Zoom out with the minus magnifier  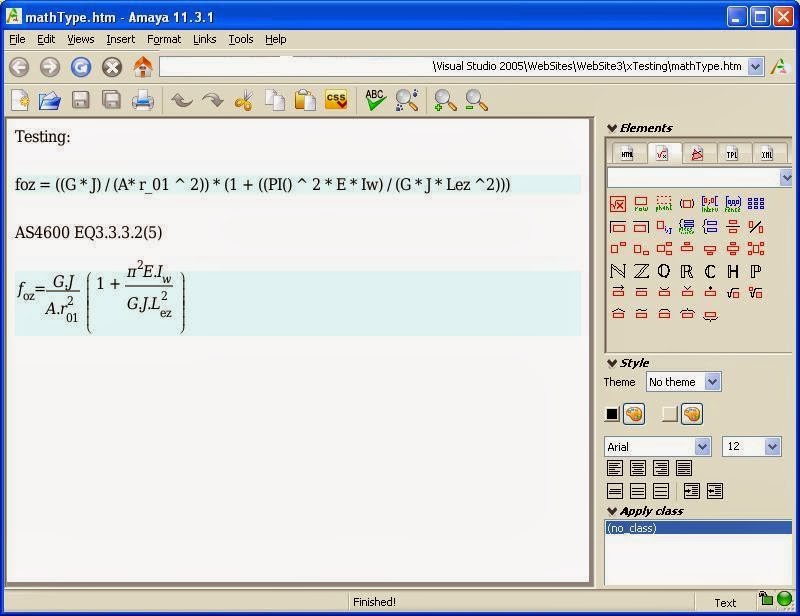pyautogui.click(x=476, y=100)
